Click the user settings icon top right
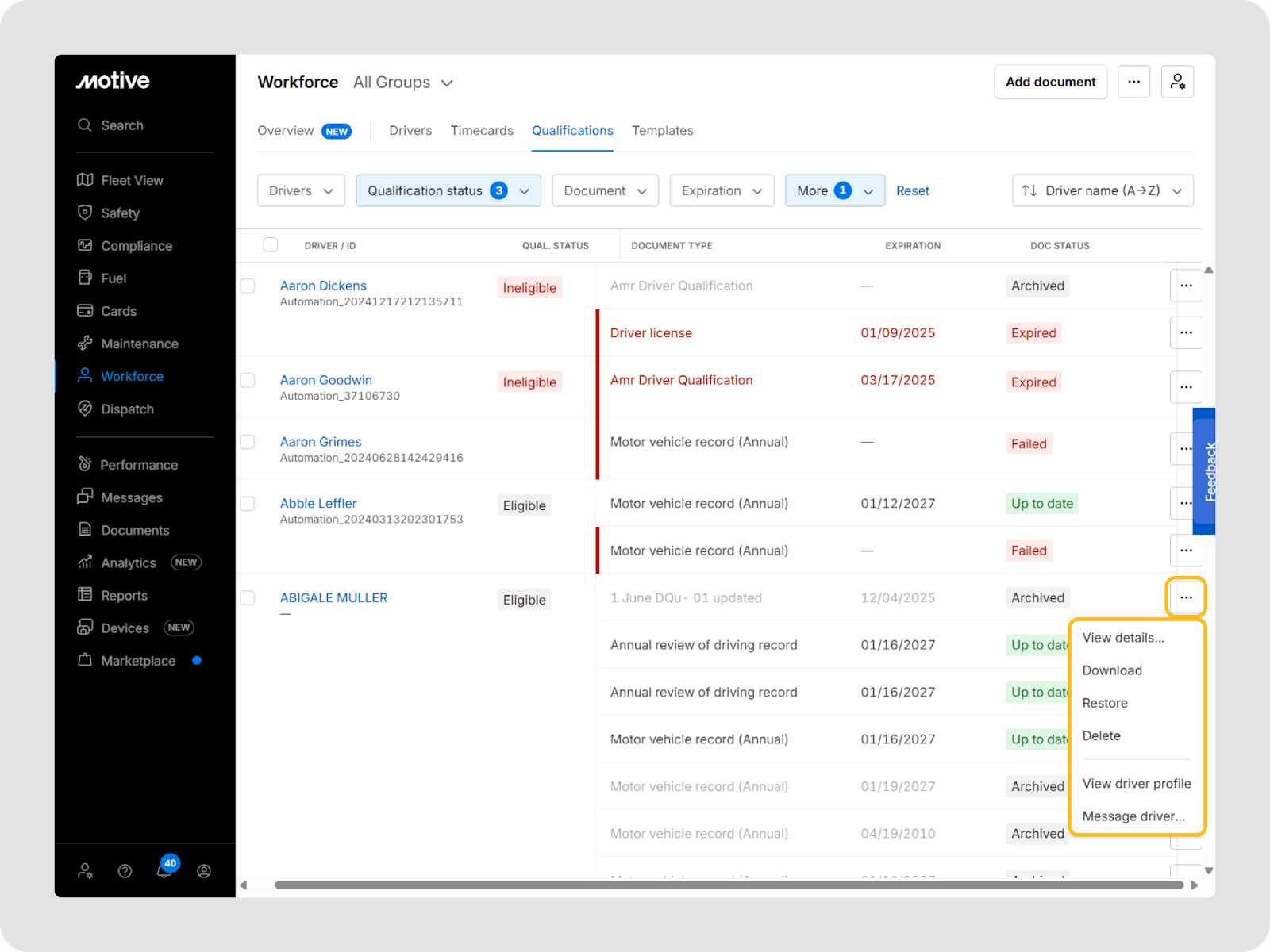Image resolution: width=1270 pixels, height=952 pixels. [x=1177, y=82]
